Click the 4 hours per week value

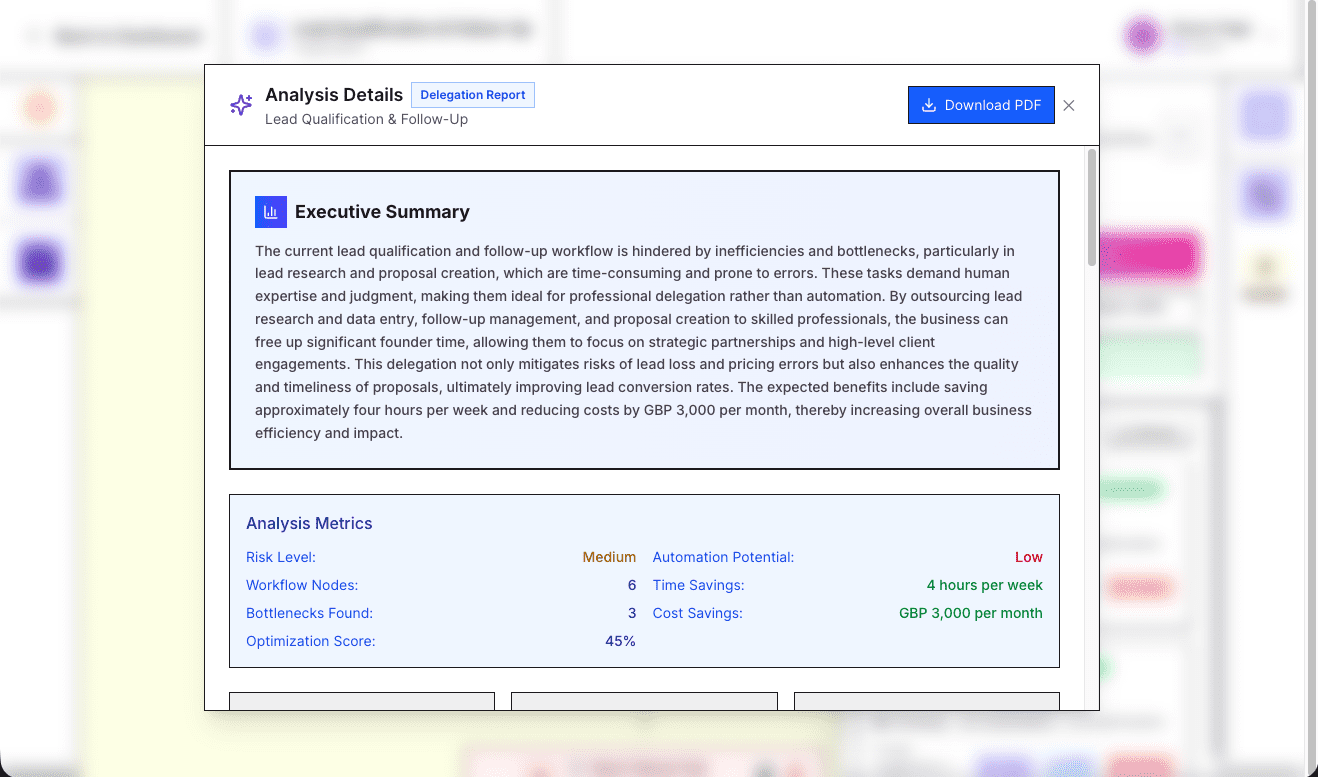click(984, 585)
